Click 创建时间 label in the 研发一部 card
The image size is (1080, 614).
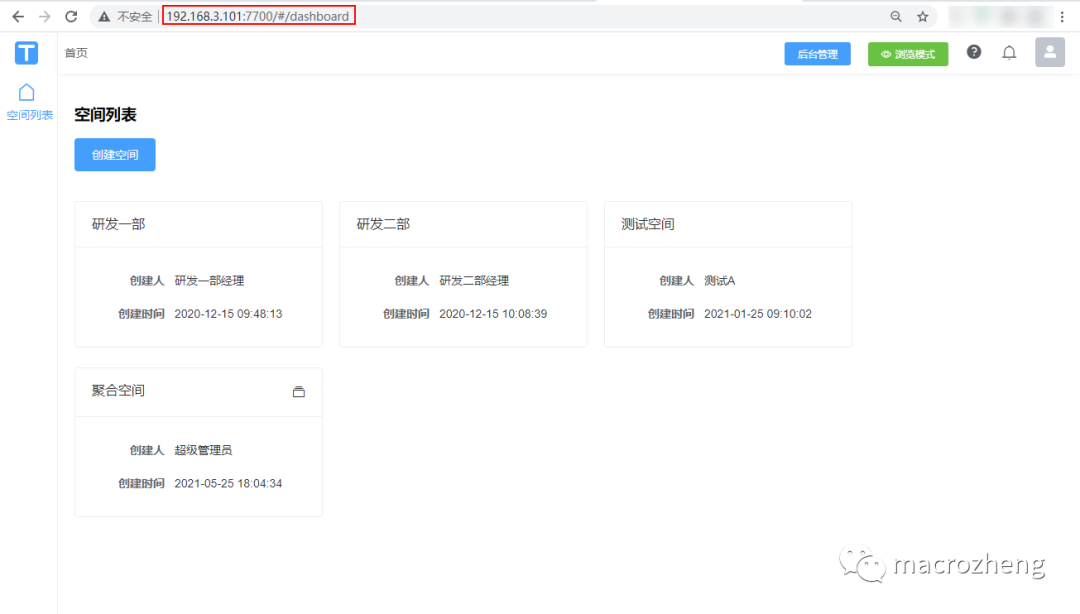pyautogui.click(x=141, y=314)
